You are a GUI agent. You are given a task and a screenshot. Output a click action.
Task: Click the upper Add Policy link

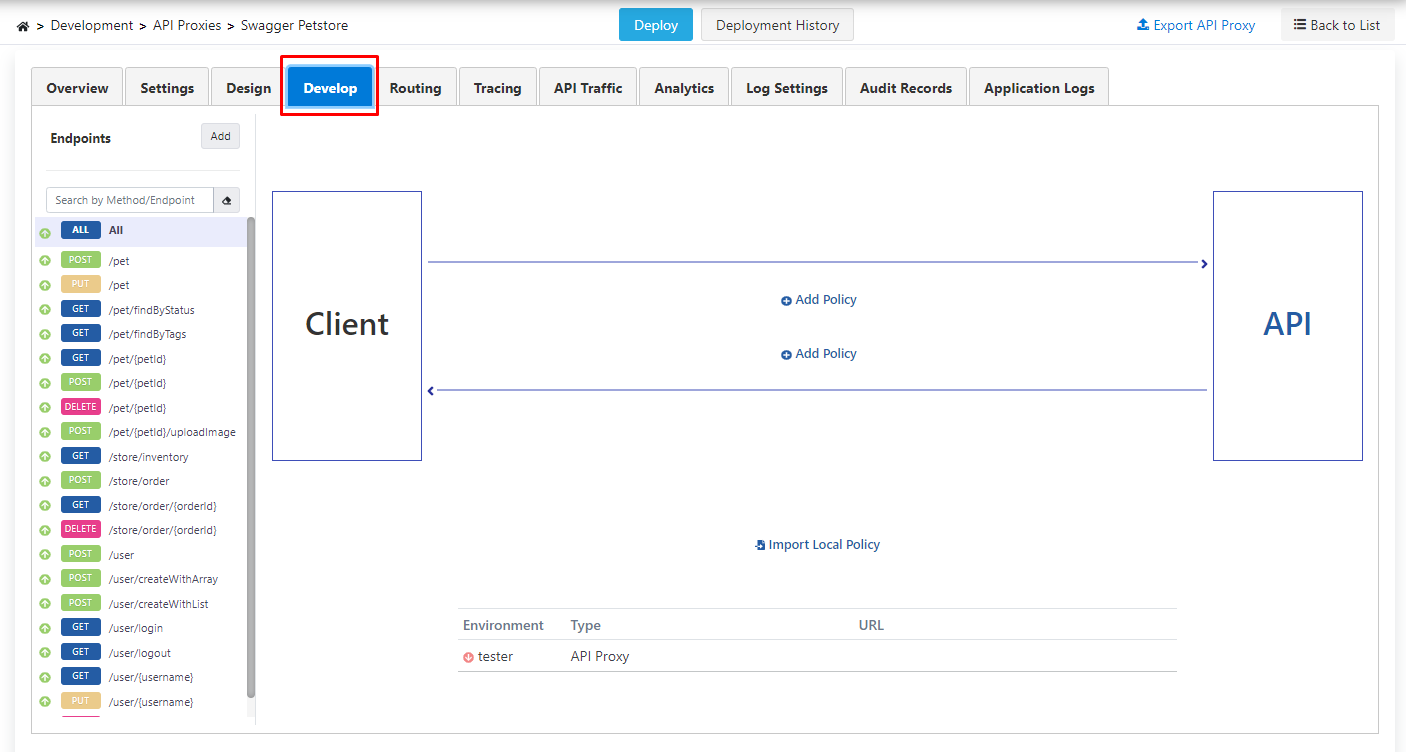pos(819,300)
